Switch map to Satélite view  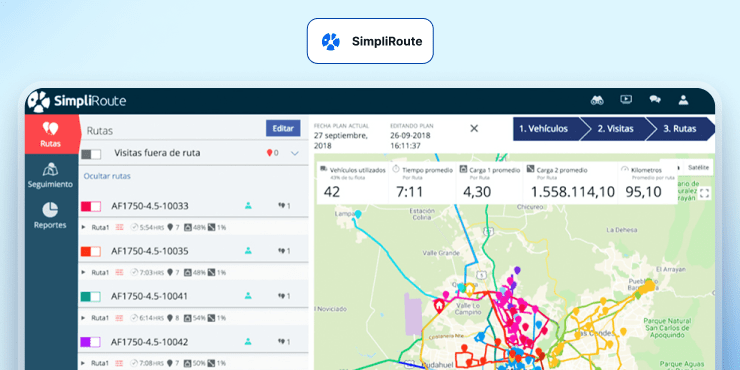tap(698, 168)
